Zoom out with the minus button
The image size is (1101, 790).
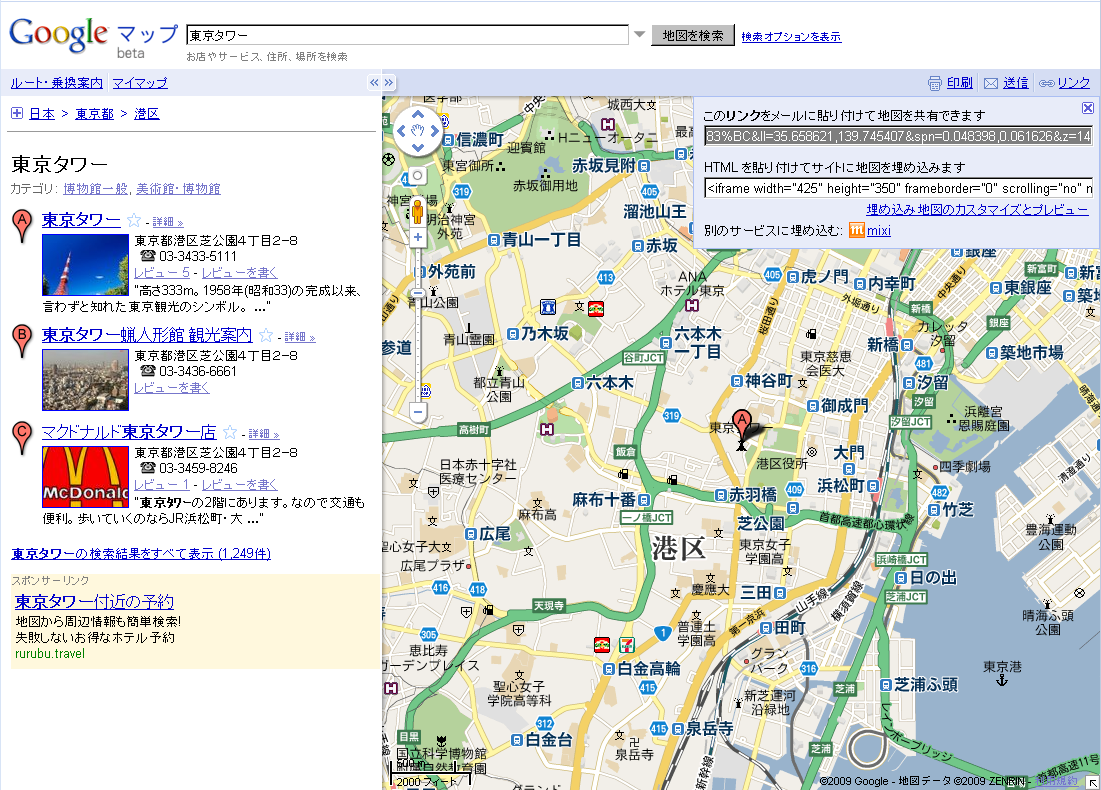tap(418, 412)
